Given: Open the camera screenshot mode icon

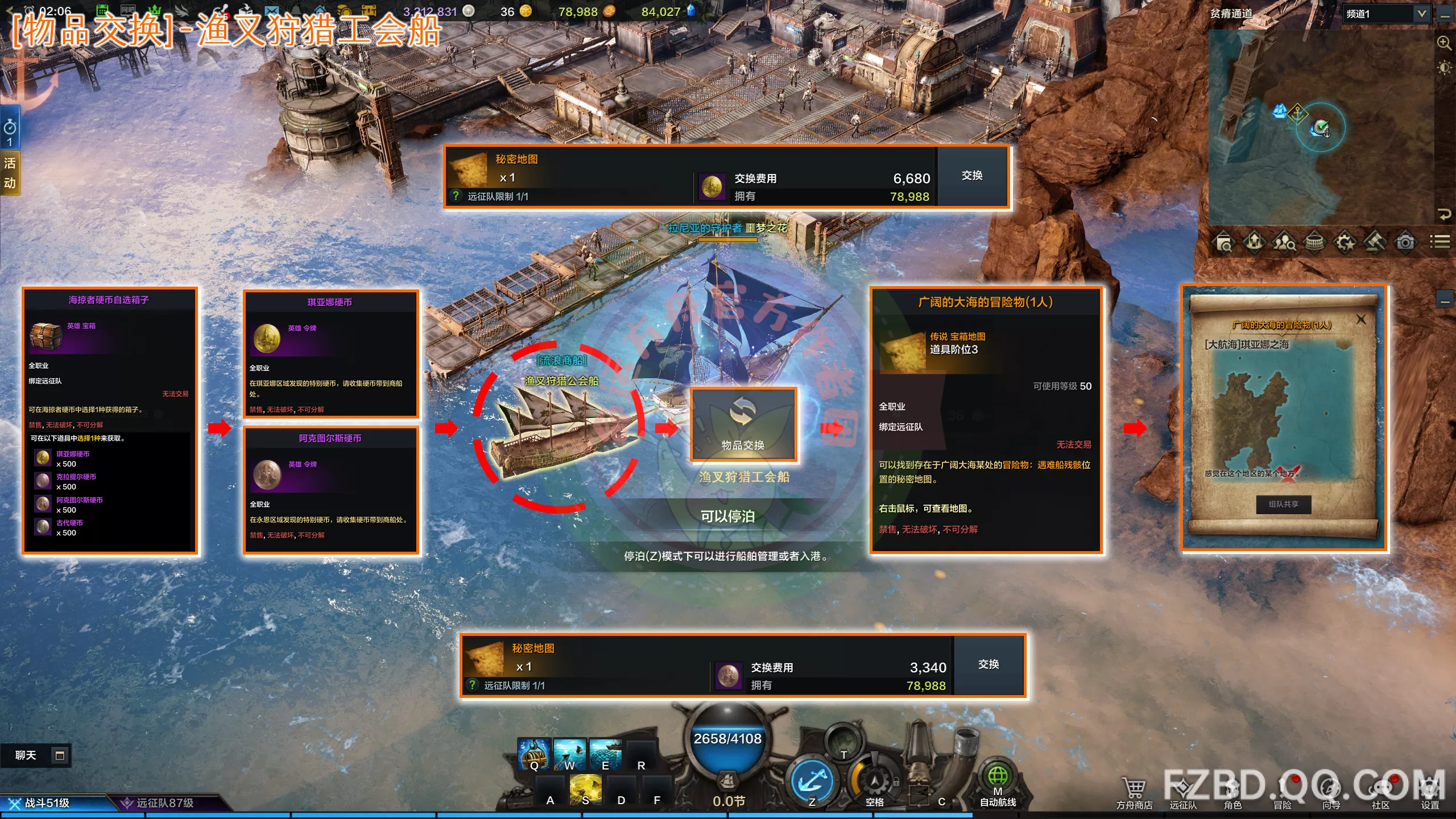Looking at the screenshot, I should pyautogui.click(x=1405, y=242).
